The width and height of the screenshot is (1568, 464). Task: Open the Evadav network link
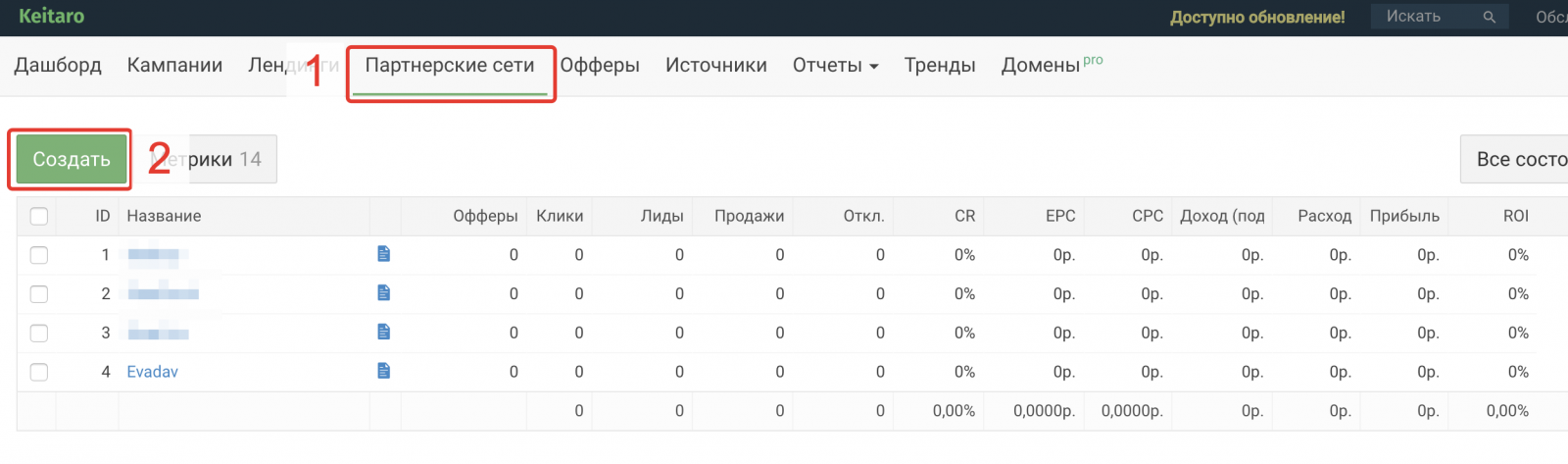click(x=153, y=372)
